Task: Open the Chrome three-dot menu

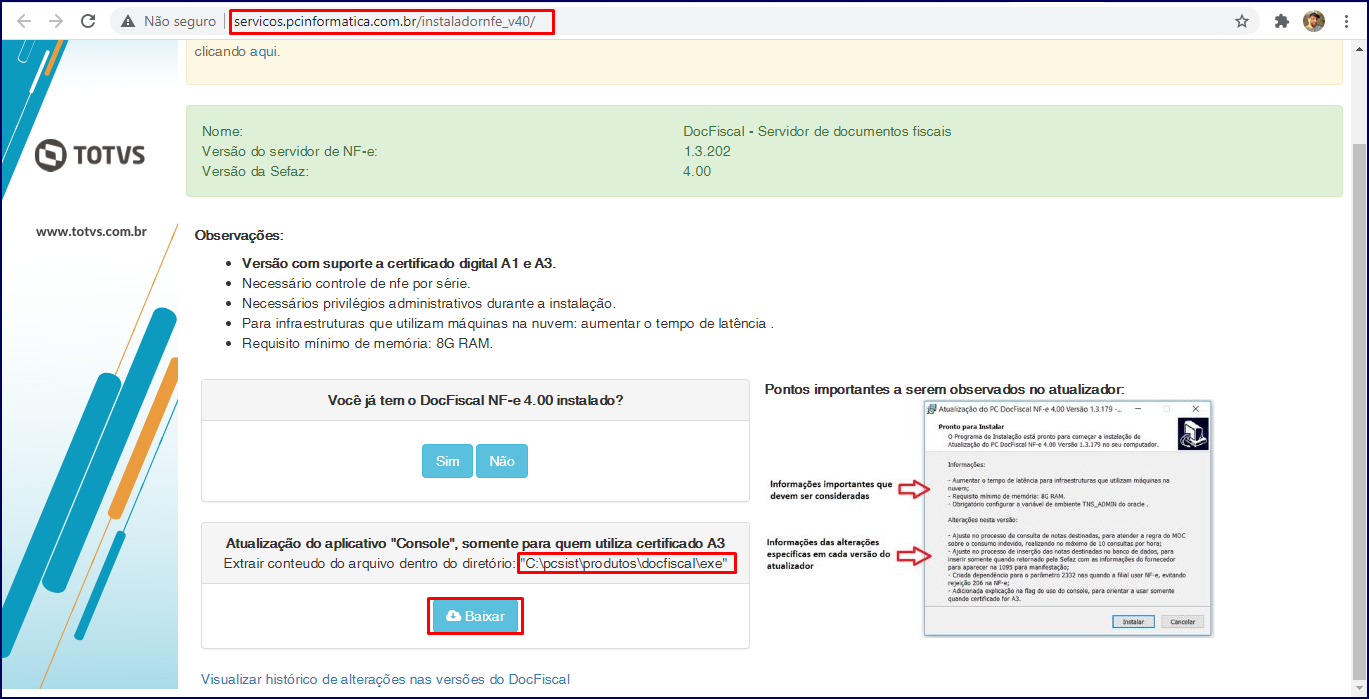Action: (x=1345, y=21)
